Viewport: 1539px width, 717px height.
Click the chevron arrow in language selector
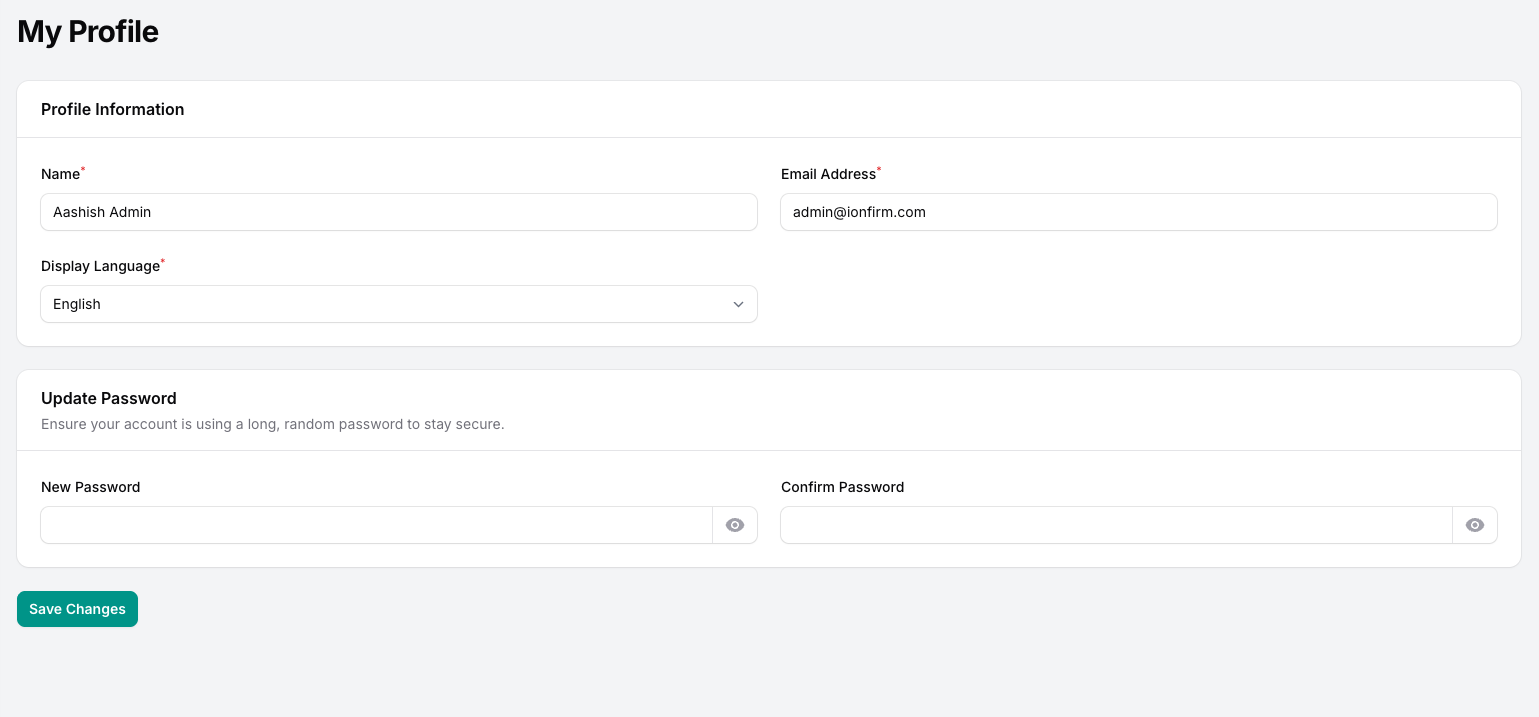click(x=738, y=304)
